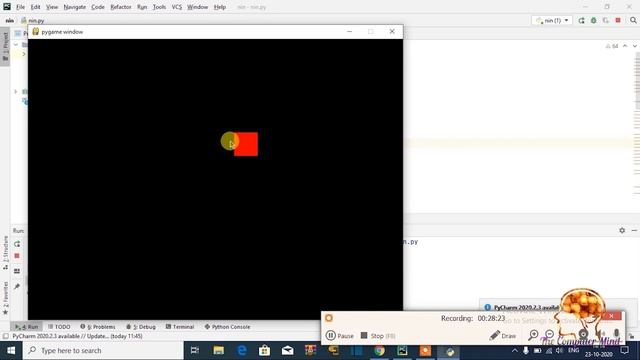The height and width of the screenshot is (360, 640).
Task: Open Google Chrome from the taskbar
Action: [379, 351]
